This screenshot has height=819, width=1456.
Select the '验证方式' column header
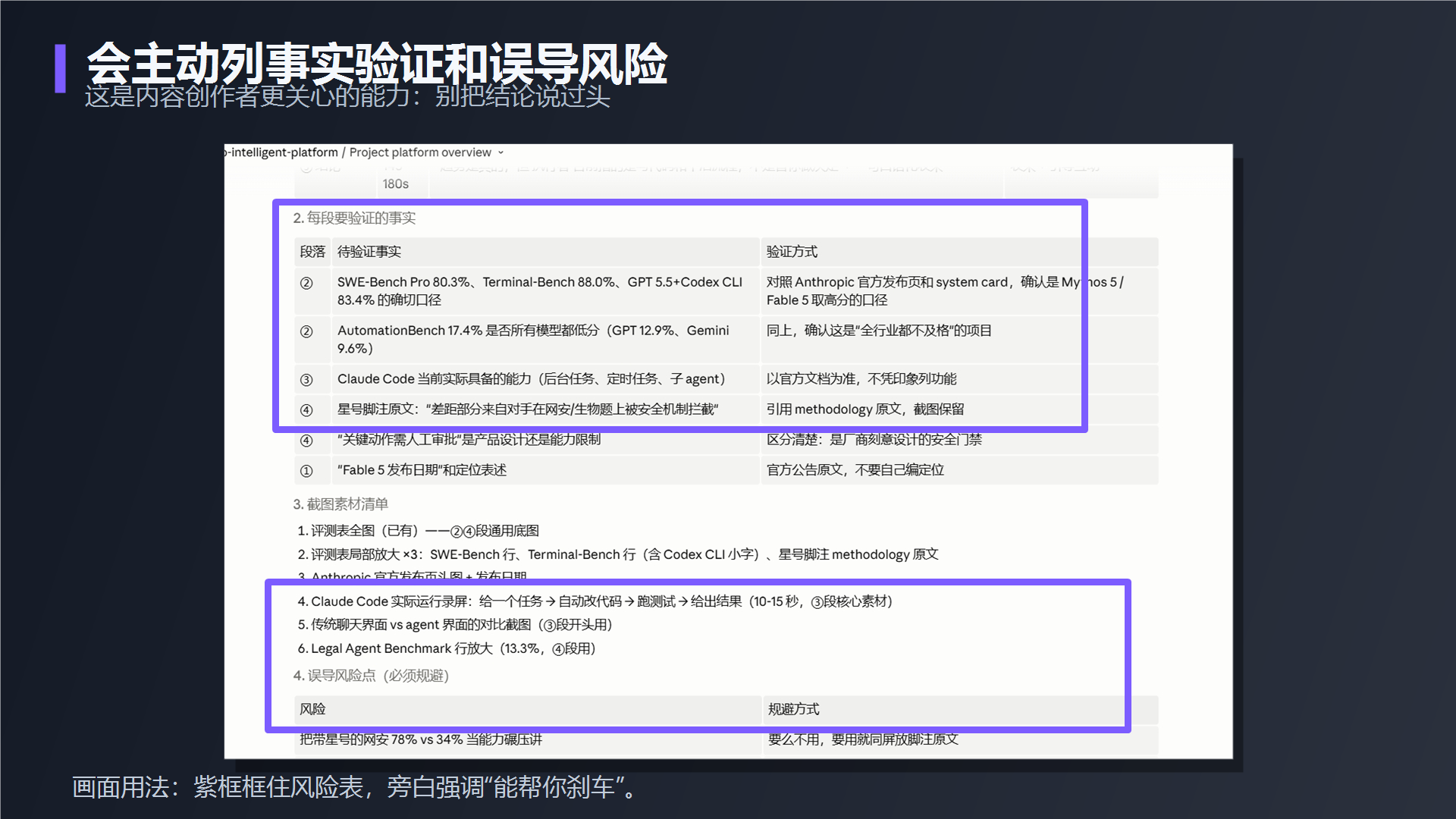point(959,252)
